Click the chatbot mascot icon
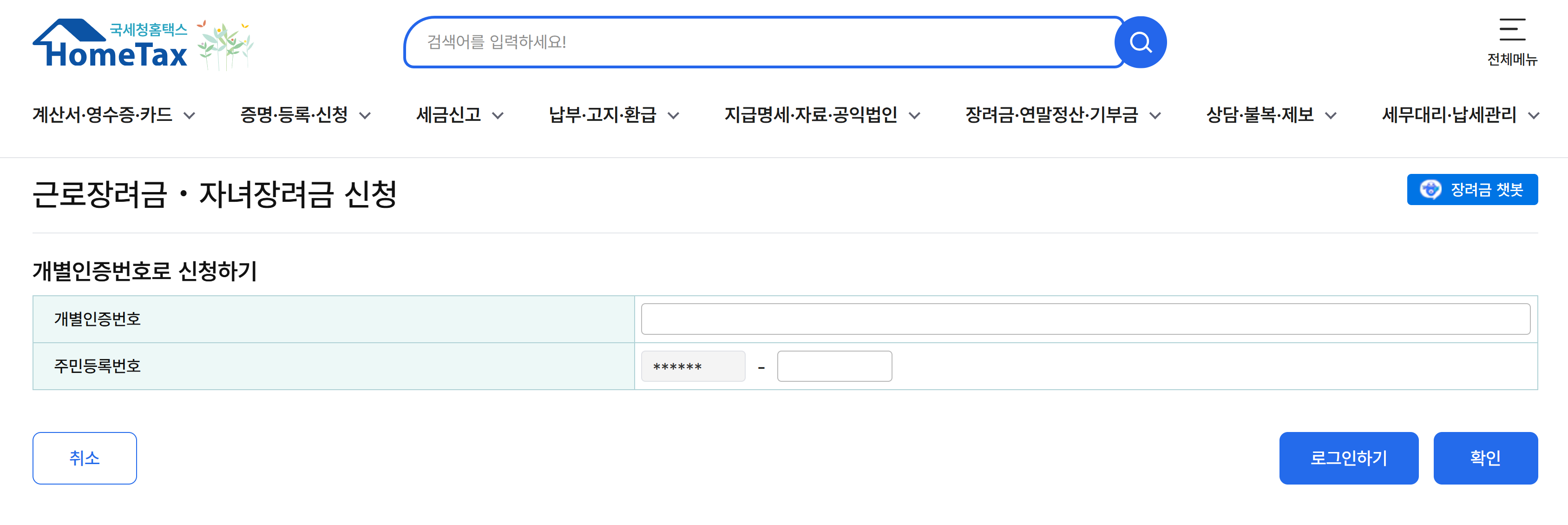1568x525 pixels. tap(1430, 189)
